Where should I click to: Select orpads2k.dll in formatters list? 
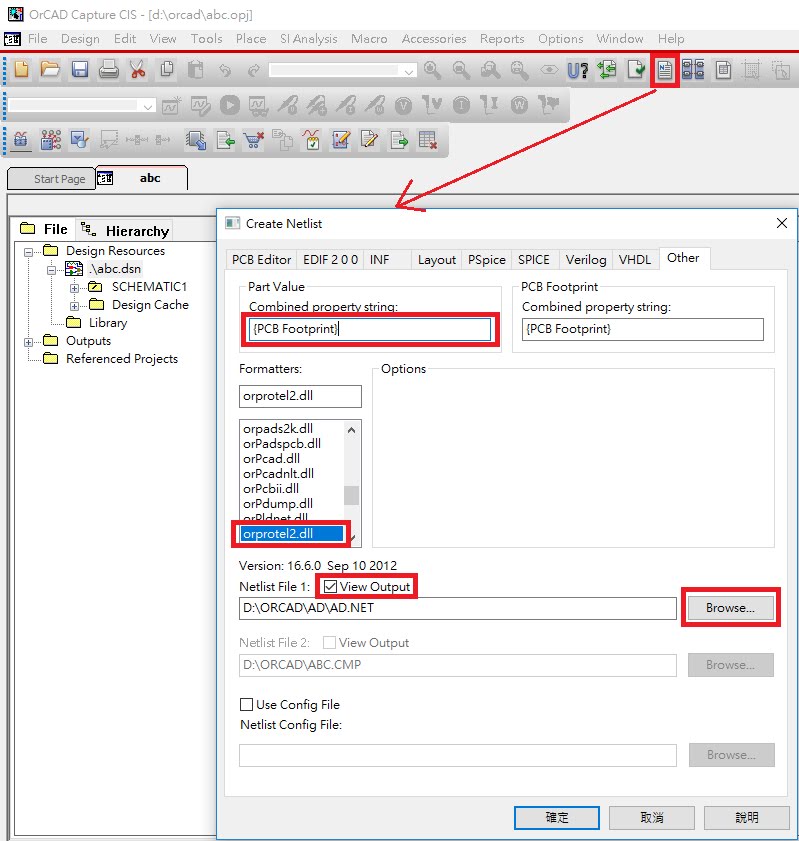[x=278, y=429]
